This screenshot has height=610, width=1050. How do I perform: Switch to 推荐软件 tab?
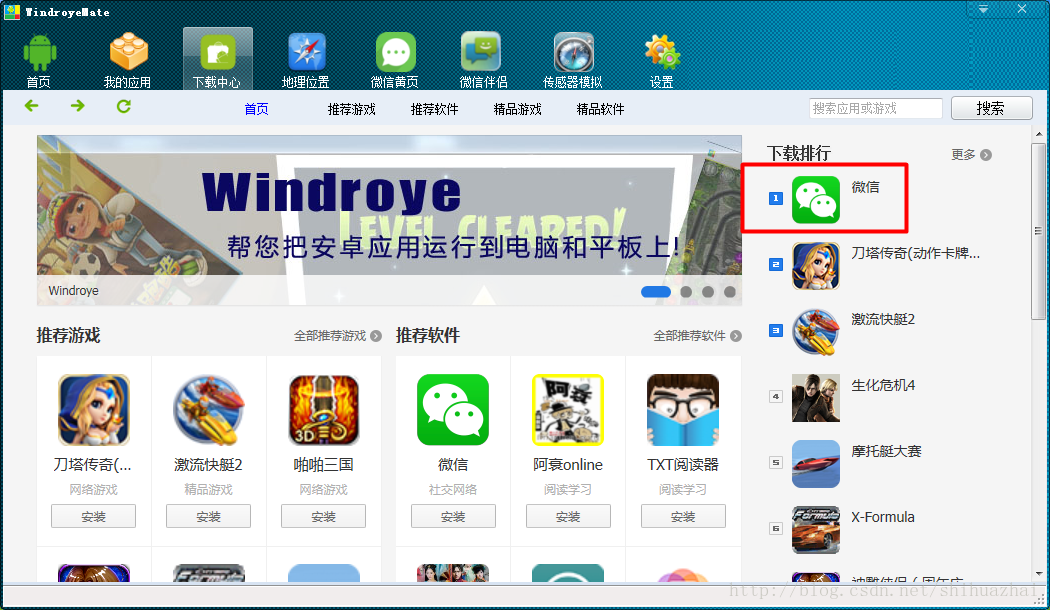coord(435,109)
